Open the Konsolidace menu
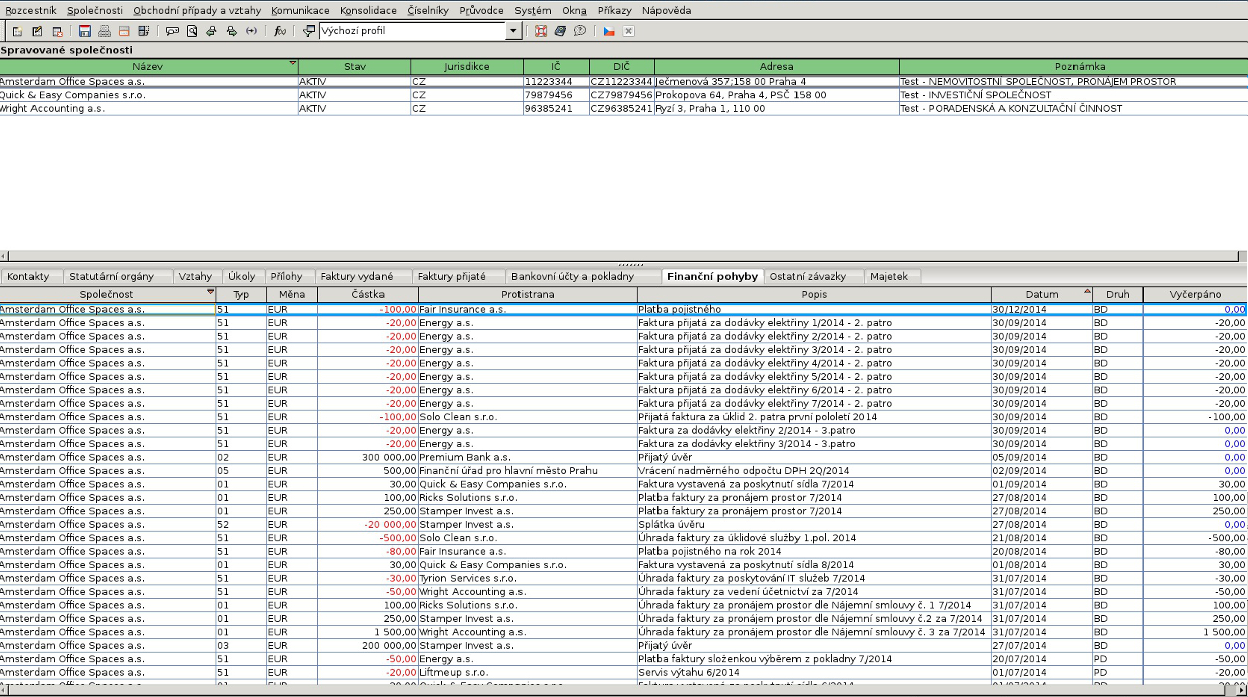1248x697 pixels. click(368, 10)
